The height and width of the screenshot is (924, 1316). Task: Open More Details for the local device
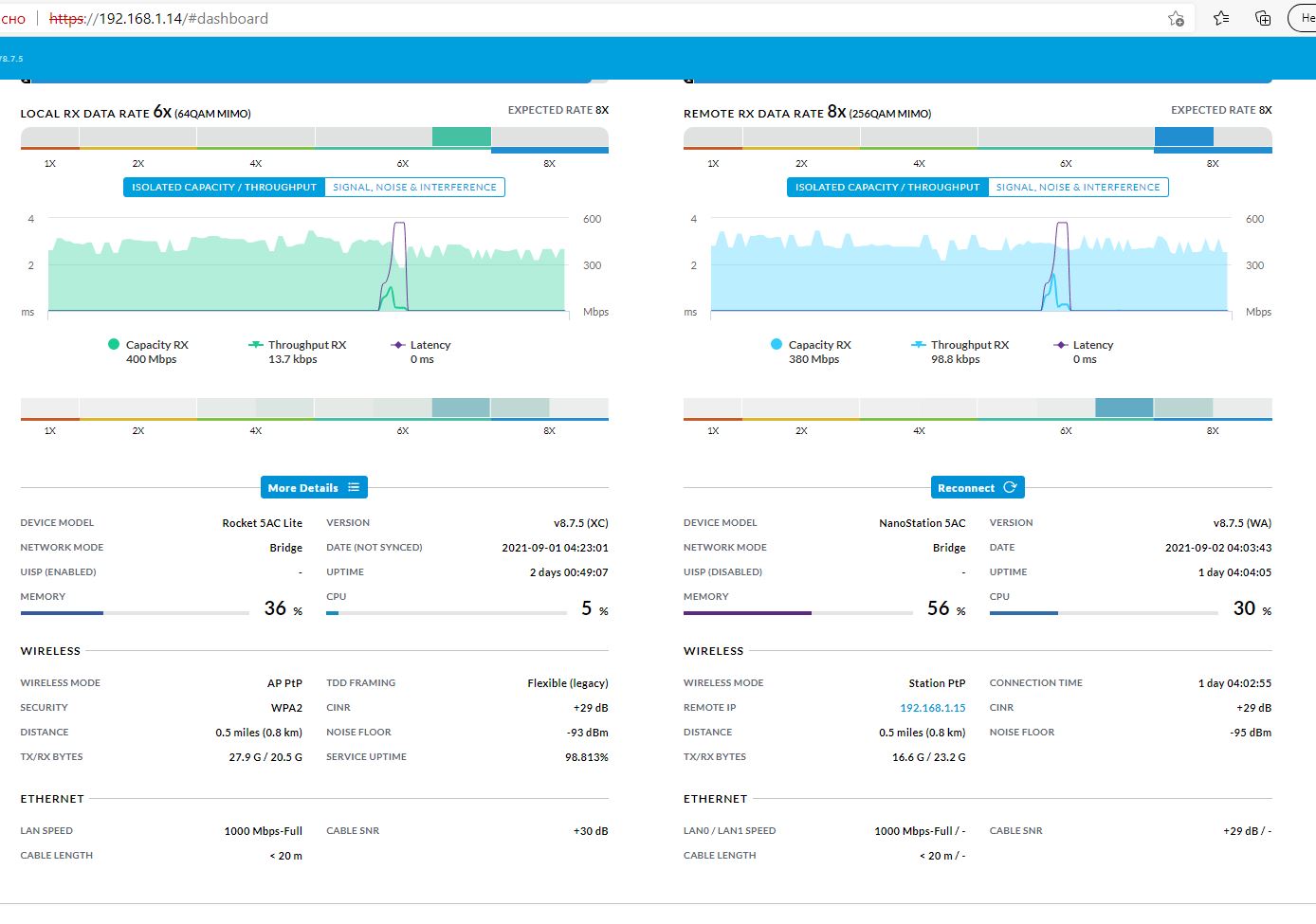point(314,487)
